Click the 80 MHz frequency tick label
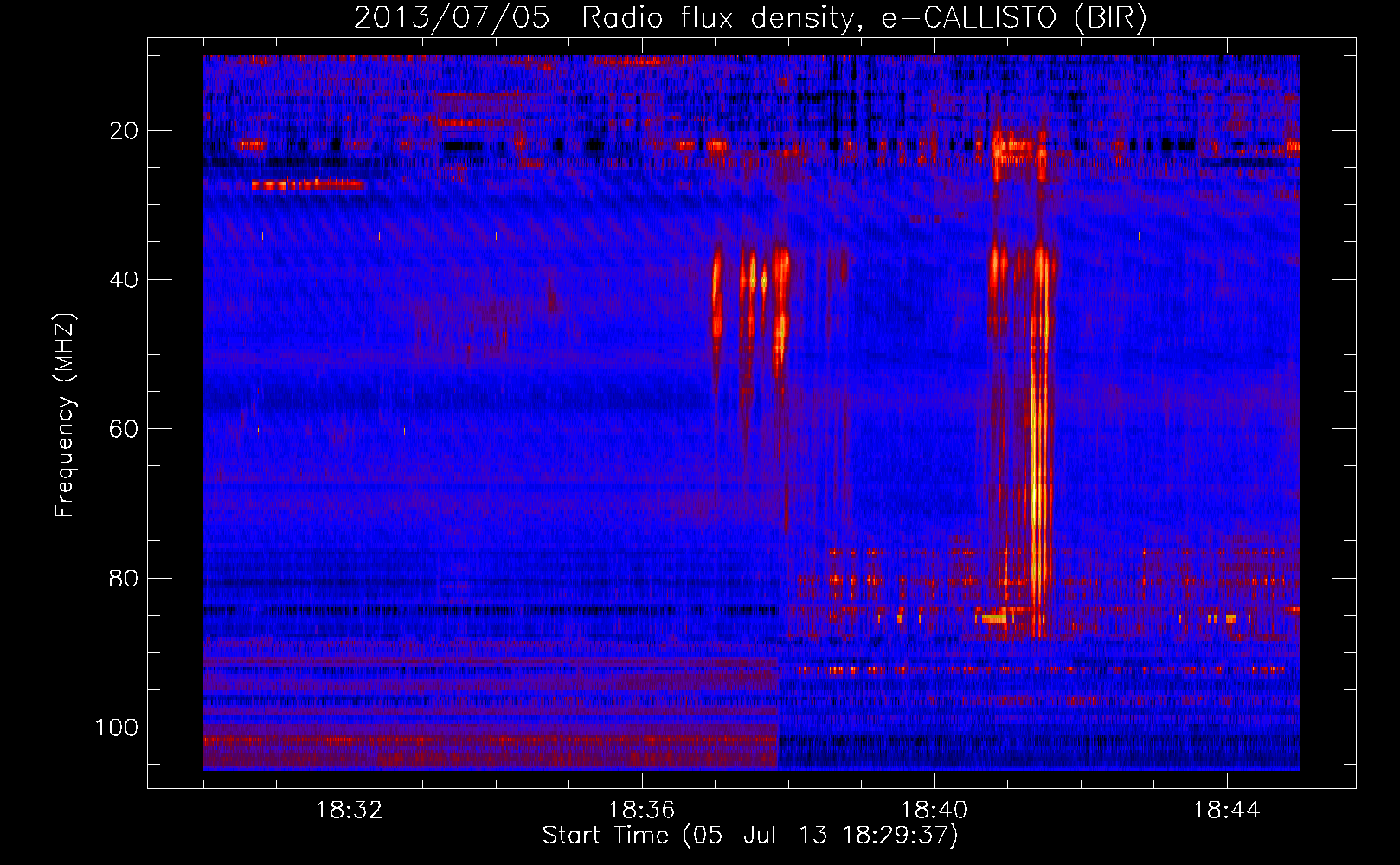Viewport: 1400px width, 865px height. point(125,578)
